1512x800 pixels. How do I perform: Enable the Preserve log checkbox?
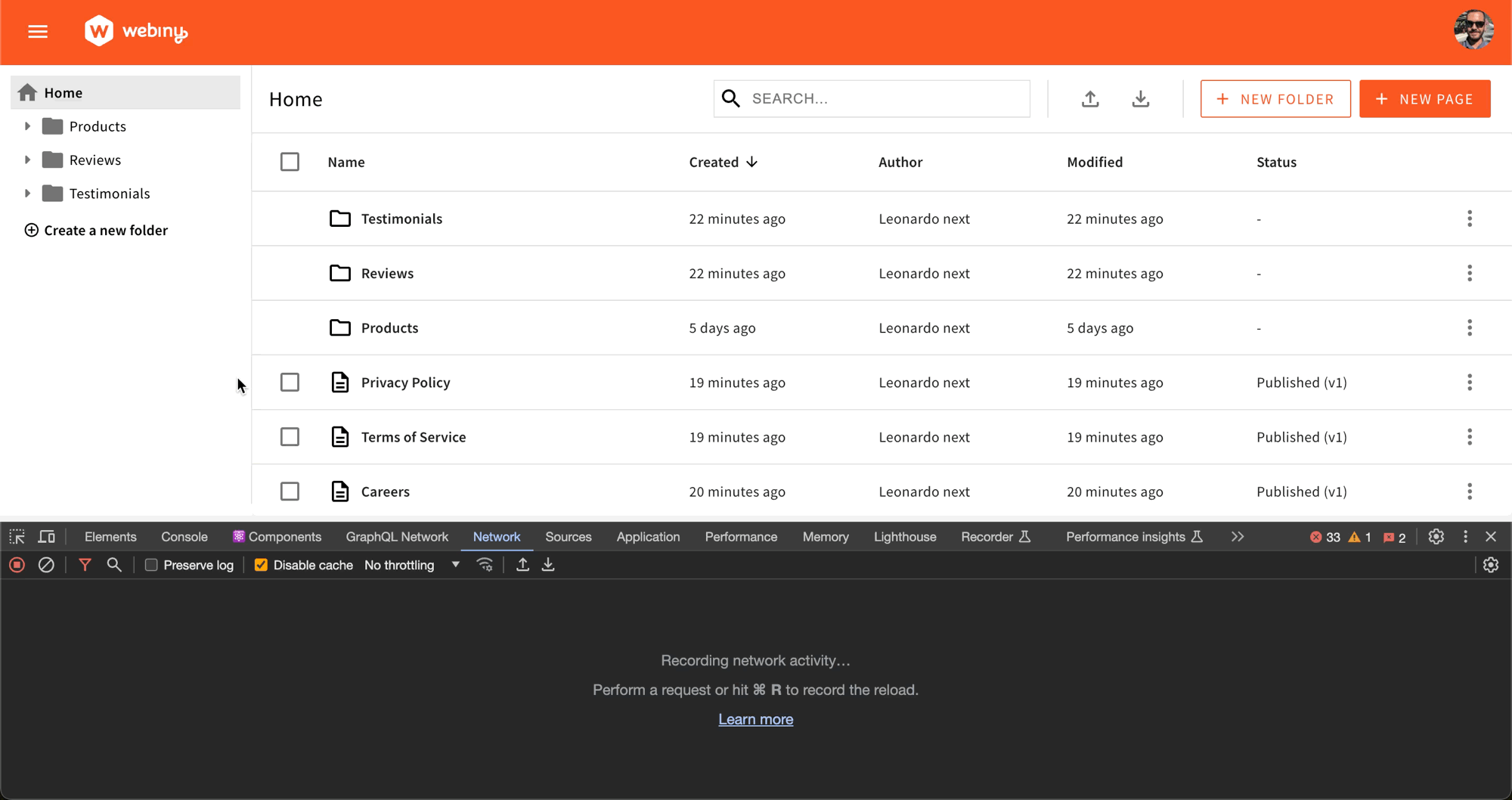[151, 565]
